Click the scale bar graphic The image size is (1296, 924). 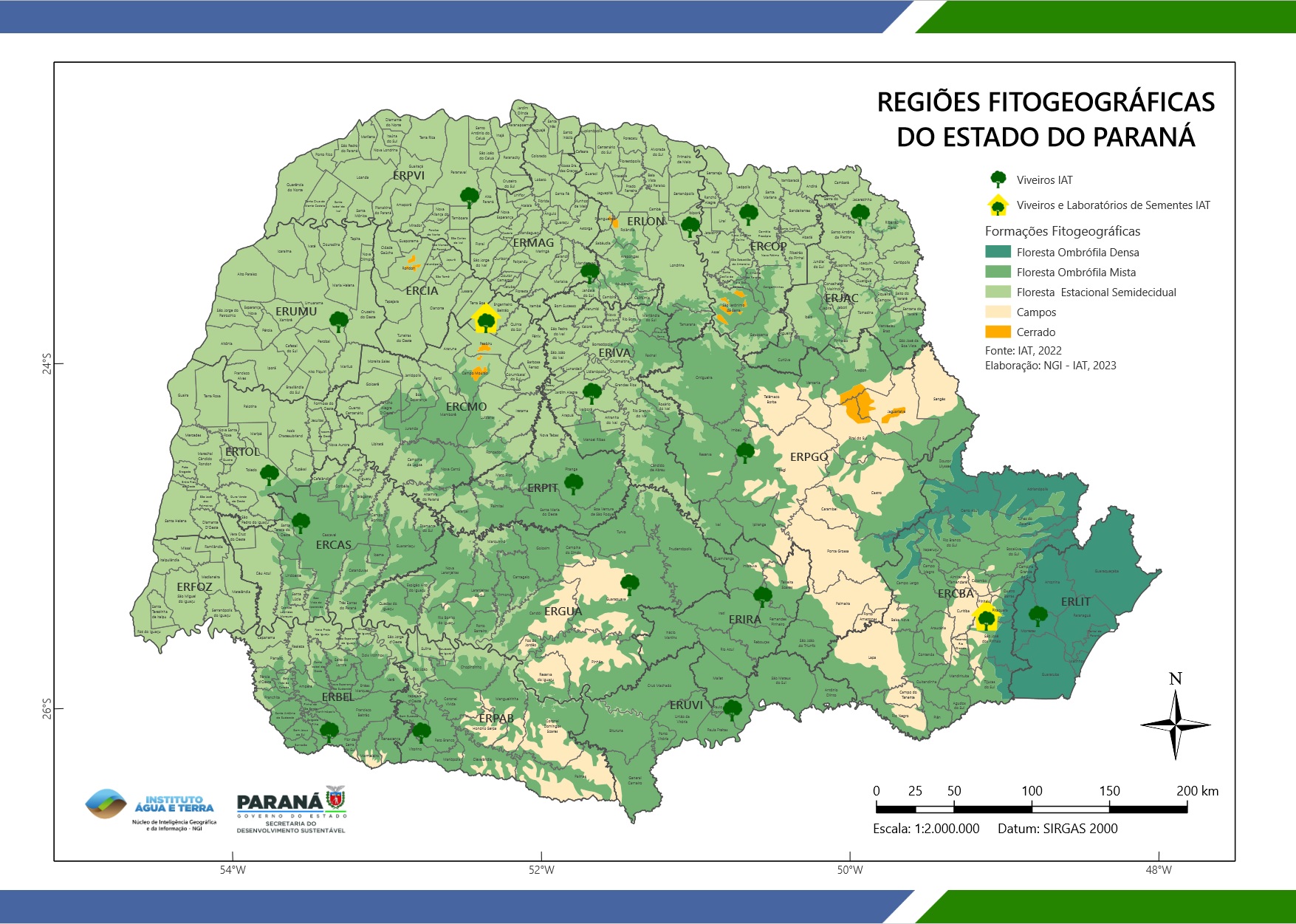tap(1032, 809)
